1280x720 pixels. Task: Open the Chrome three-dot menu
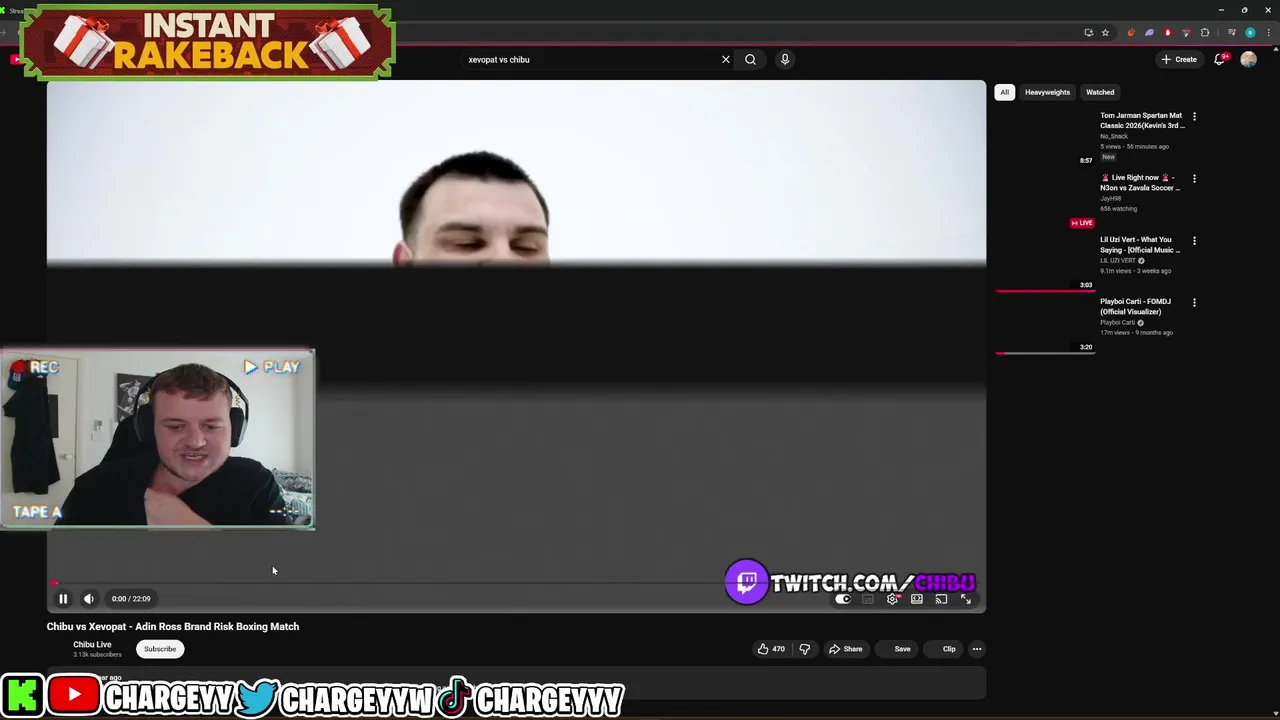(1269, 33)
